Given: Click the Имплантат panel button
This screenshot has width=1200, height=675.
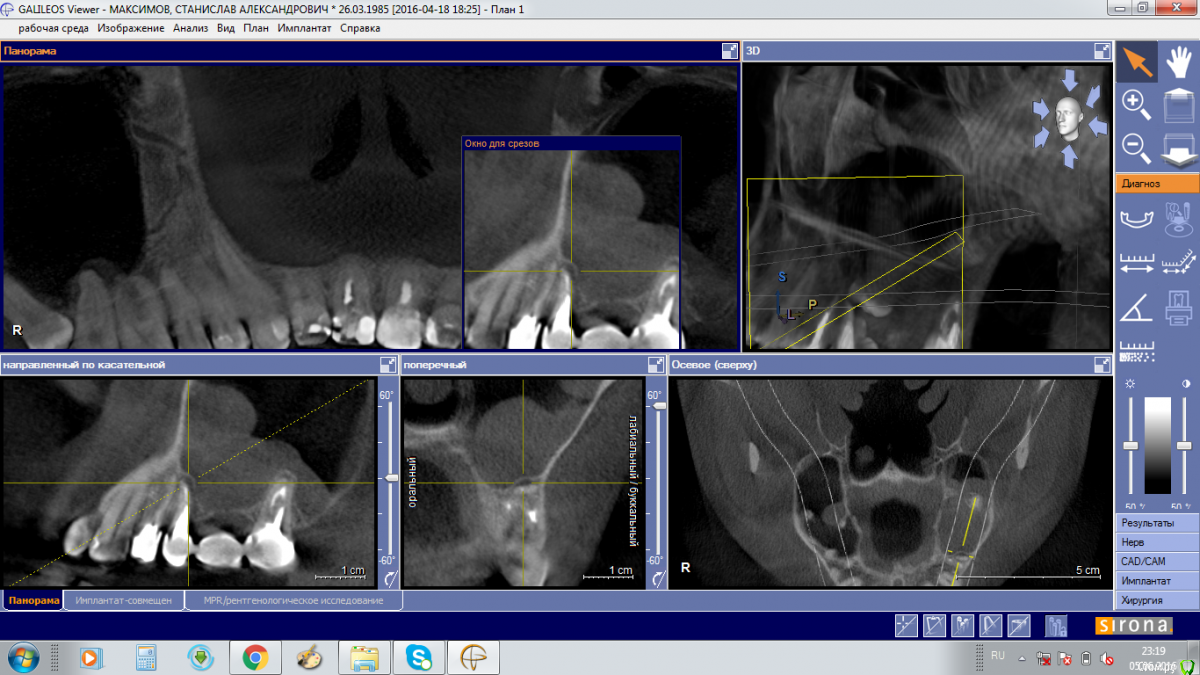Looking at the screenshot, I should (1157, 581).
